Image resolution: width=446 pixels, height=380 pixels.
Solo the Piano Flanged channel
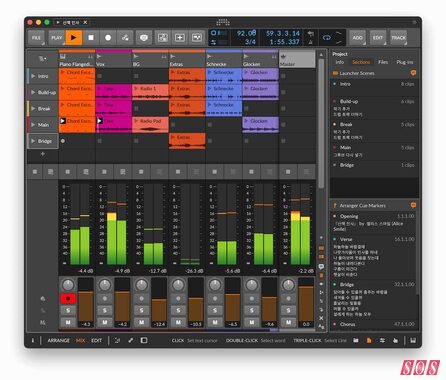(68, 311)
